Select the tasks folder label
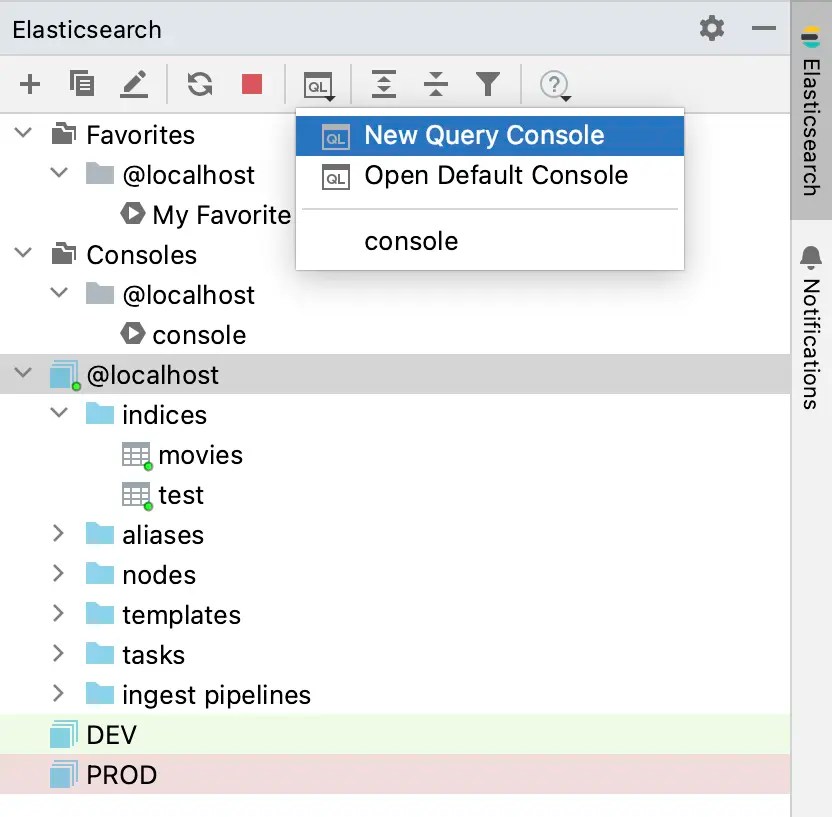This screenshot has width=832, height=817. point(153,655)
